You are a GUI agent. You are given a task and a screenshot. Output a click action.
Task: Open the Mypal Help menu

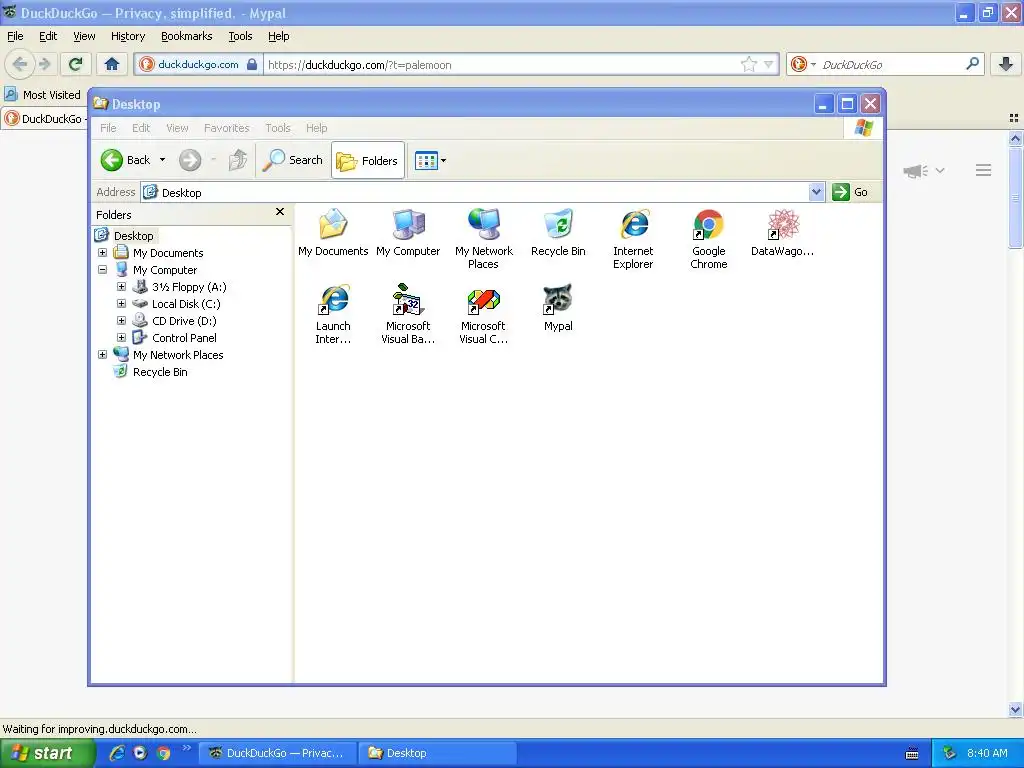(x=279, y=37)
